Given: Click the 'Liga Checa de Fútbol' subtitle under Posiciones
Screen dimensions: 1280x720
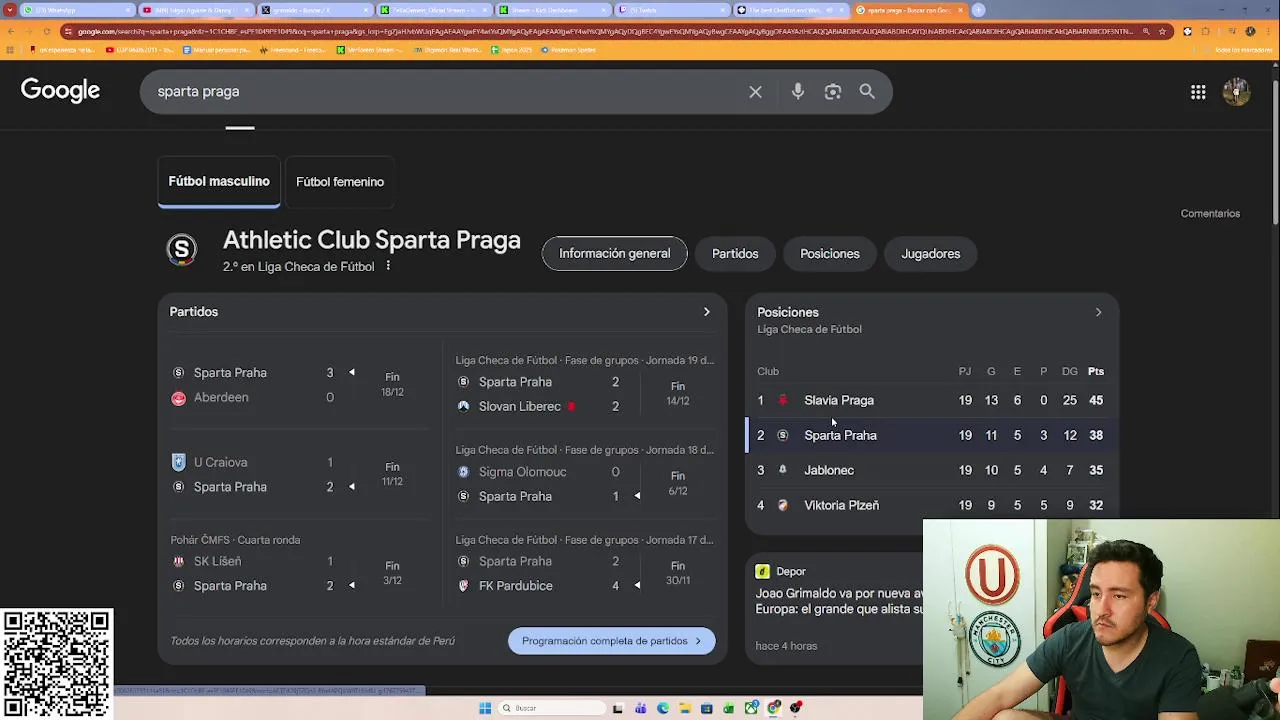Looking at the screenshot, I should (x=809, y=329).
